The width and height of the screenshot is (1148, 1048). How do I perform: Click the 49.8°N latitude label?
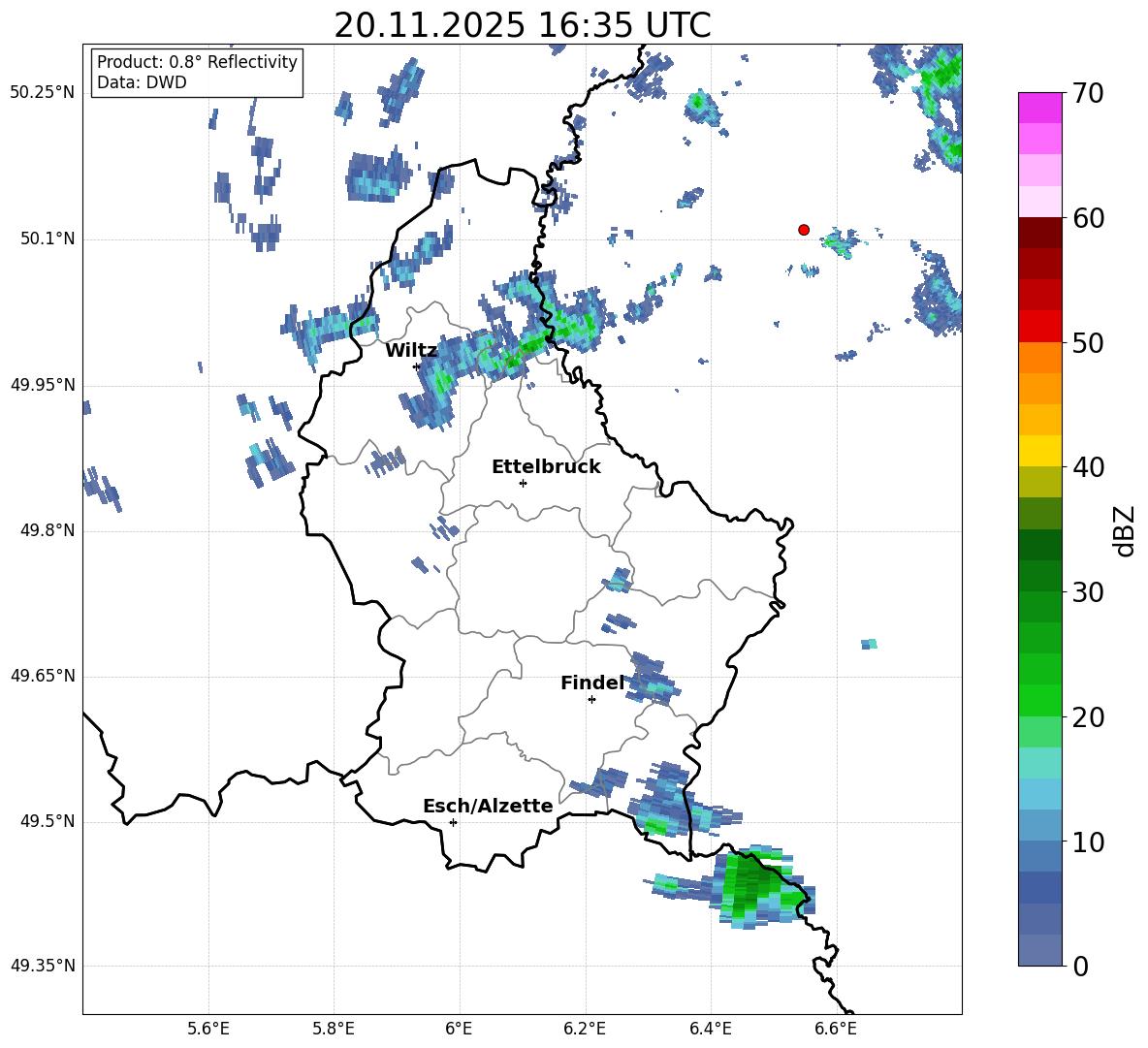tap(48, 530)
